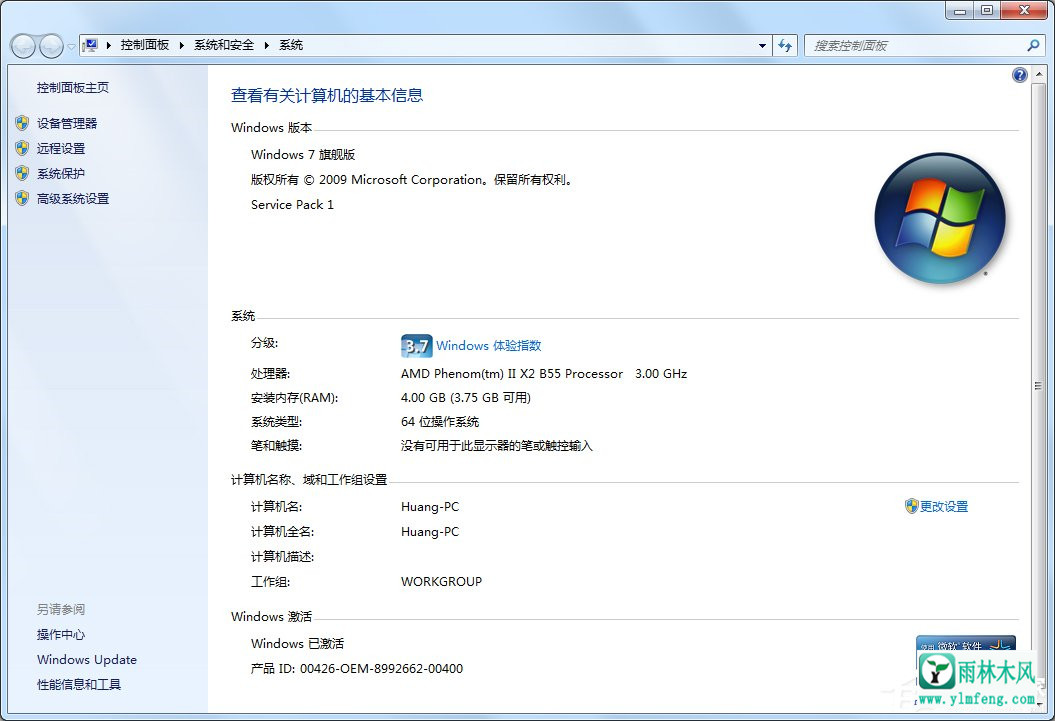The width and height of the screenshot is (1055, 721).
Task: Open 设备管理器 from the sidebar
Action: [x=67, y=123]
